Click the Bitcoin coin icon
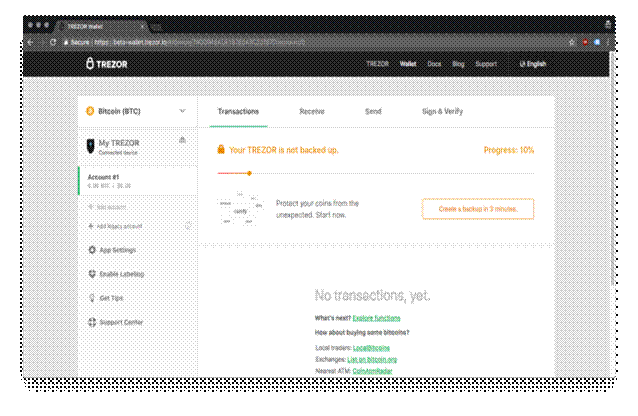This screenshot has width=638, height=416. click(x=90, y=111)
